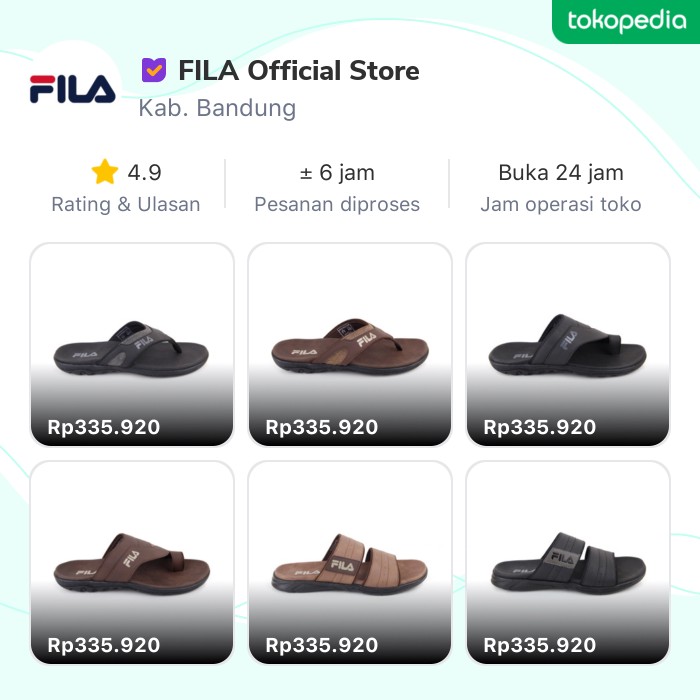The image size is (700, 700).
Task: Click the ± 6 jam processing time
Action: 337,172
